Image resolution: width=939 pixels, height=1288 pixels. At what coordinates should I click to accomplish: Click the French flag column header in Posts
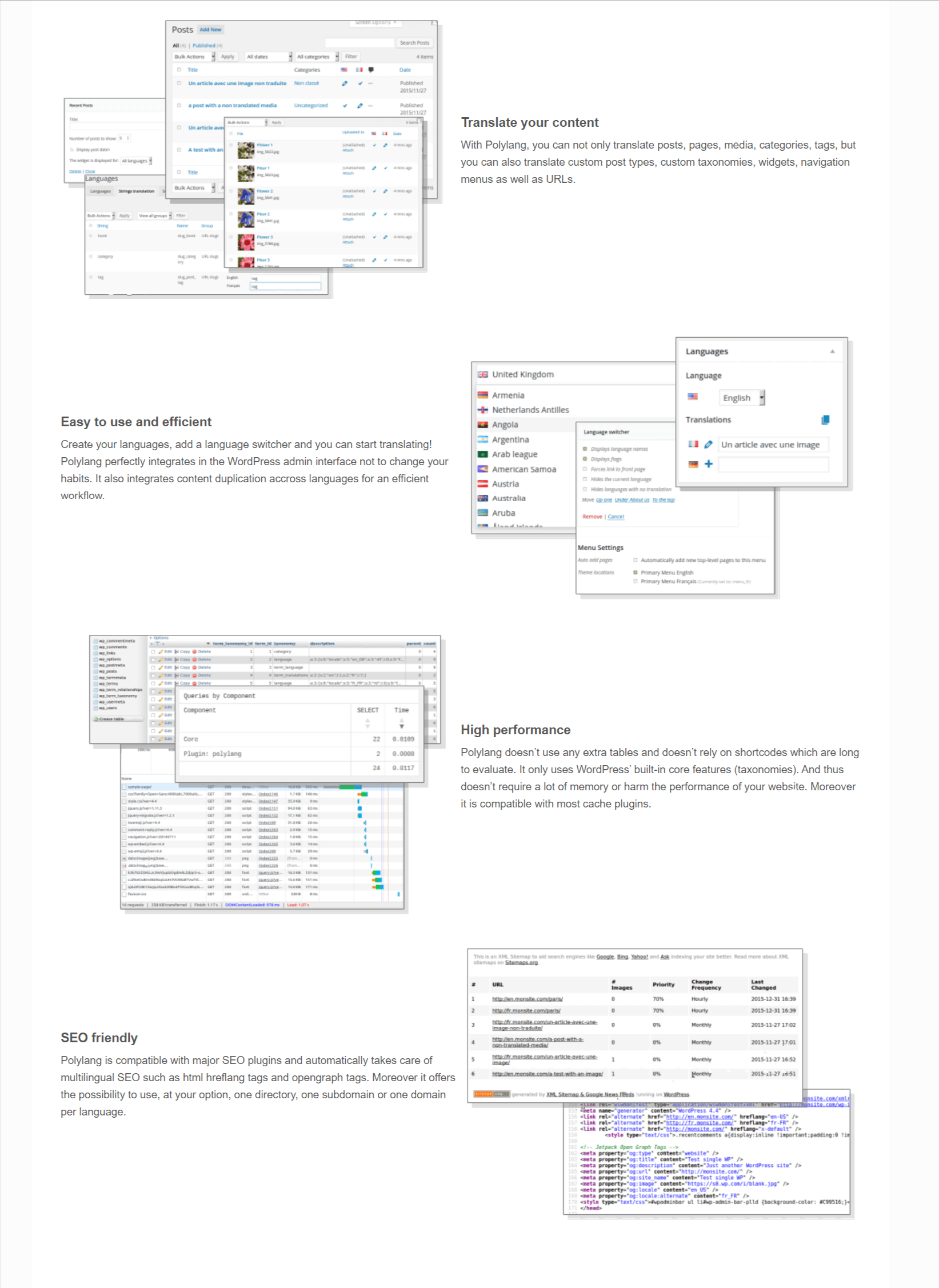click(359, 70)
